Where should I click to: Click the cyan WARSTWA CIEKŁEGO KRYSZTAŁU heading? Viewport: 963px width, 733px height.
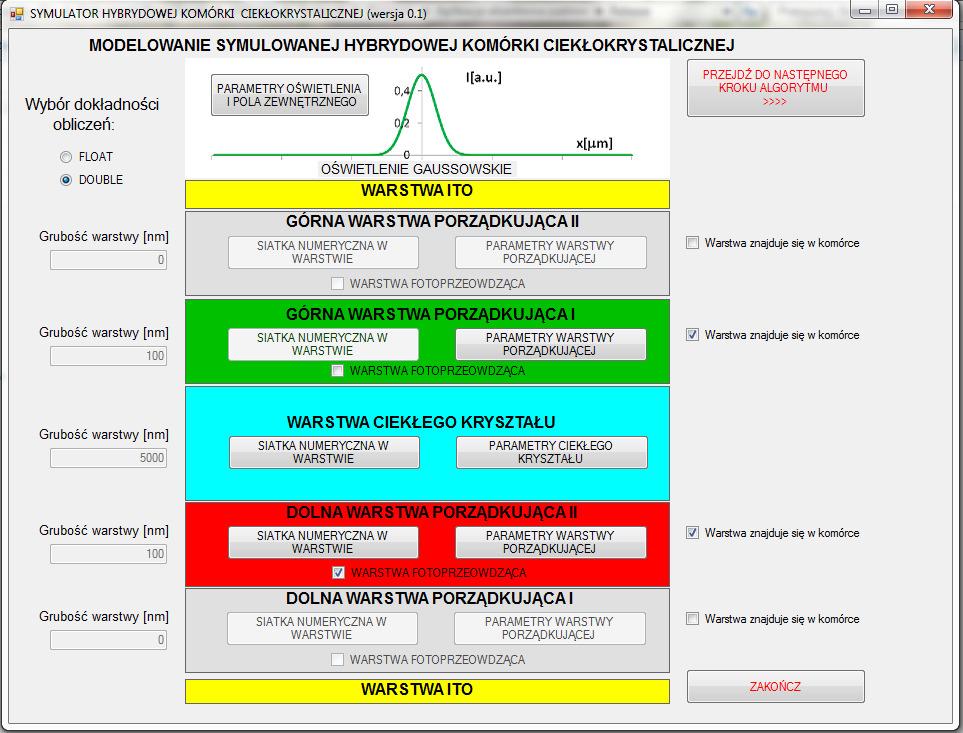pyautogui.click(x=421, y=422)
